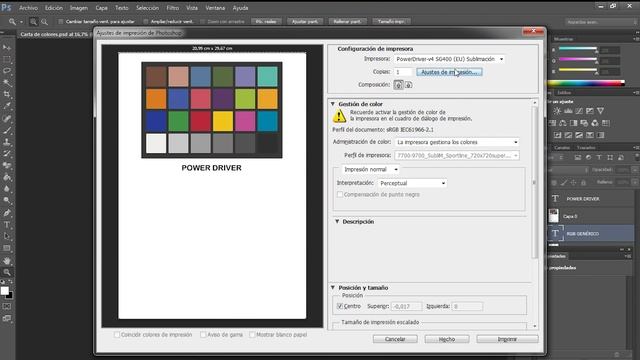Image resolution: width=640 pixels, height=360 pixels.
Task: Select the Pen tool
Action: (7, 213)
